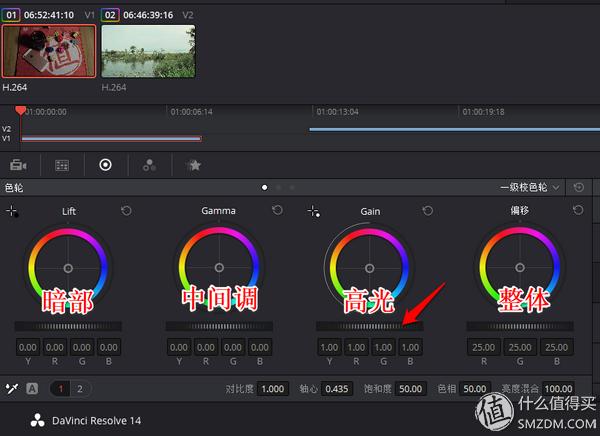Switch to adjustment page 2
The width and height of the screenshot is (600, 436).
[x=80, y=389]
